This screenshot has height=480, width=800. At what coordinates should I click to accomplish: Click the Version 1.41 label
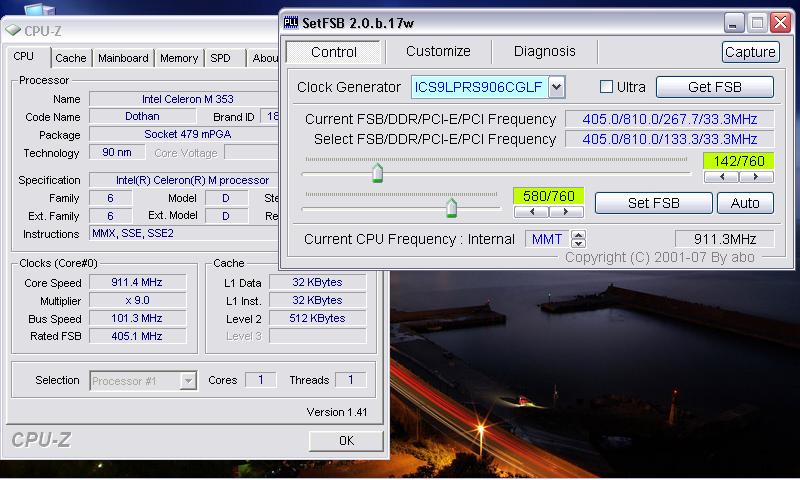tap(337, 412)
